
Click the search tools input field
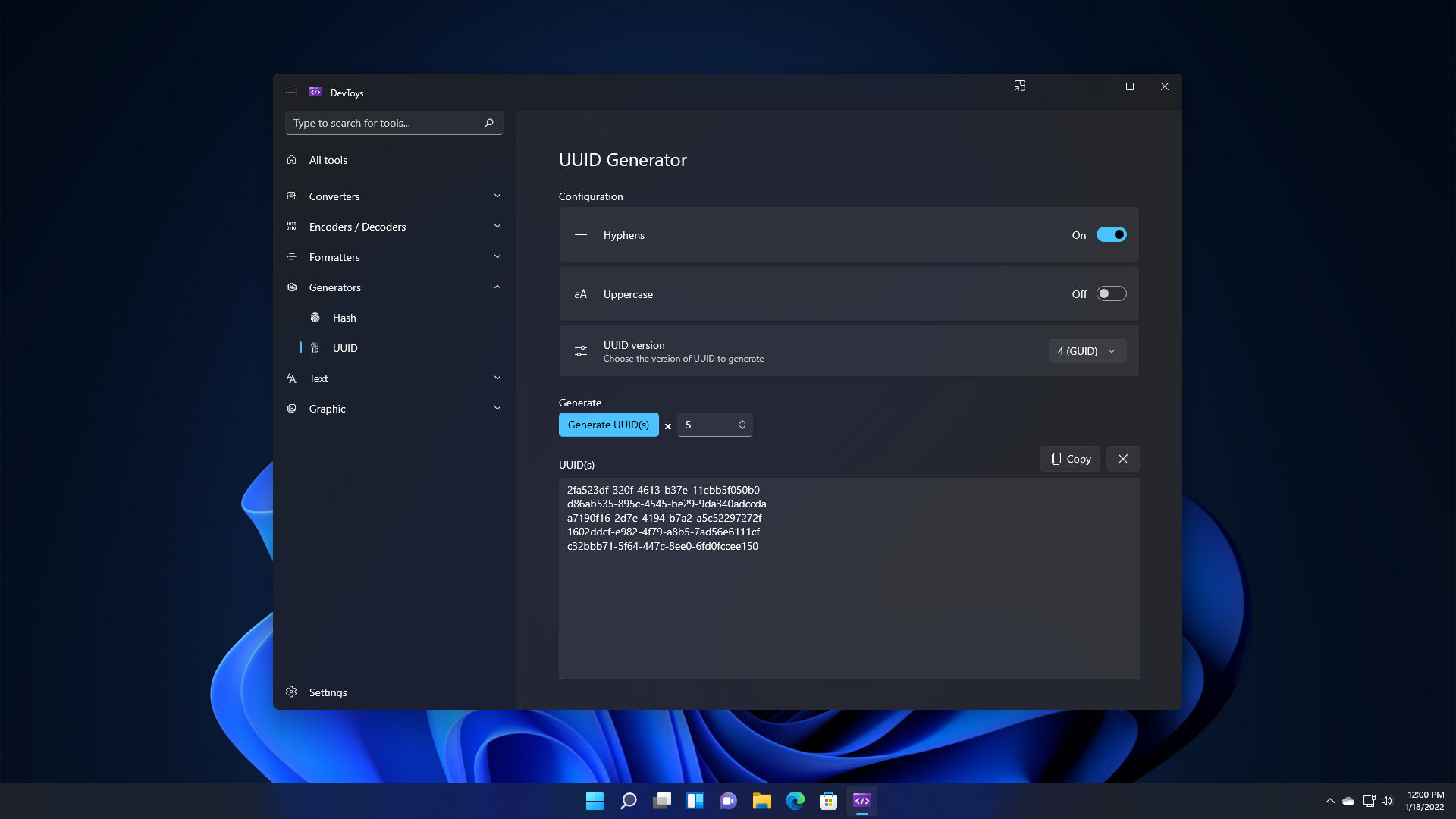[x=391, y=123]
